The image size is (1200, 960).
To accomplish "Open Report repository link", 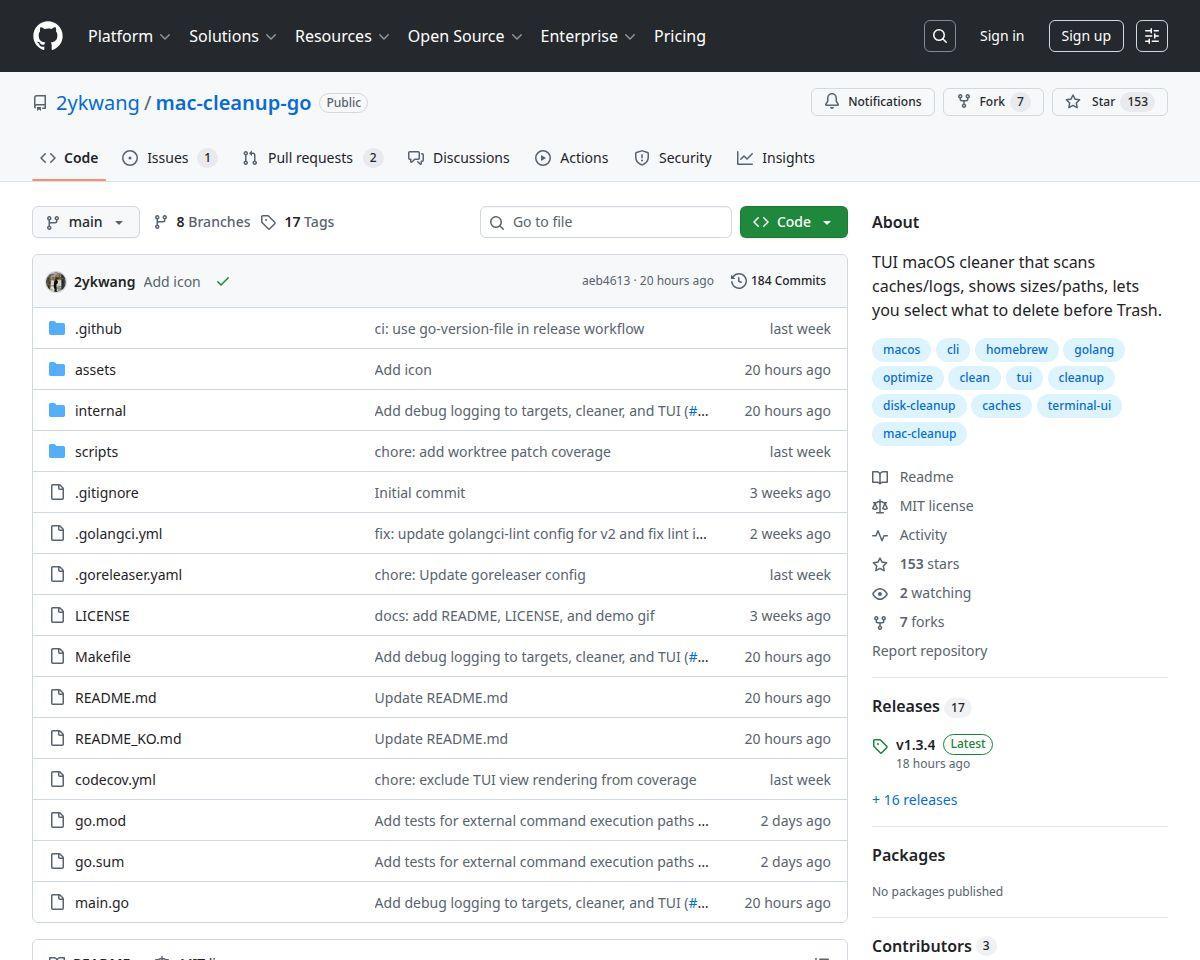I will (930, 651).
